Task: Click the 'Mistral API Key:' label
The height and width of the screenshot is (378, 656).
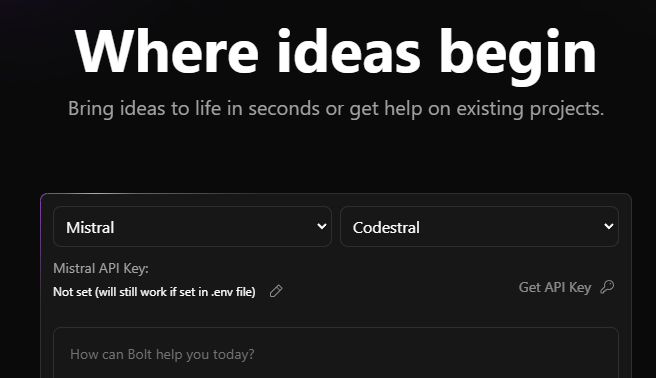Action: [x=101, y=268]
